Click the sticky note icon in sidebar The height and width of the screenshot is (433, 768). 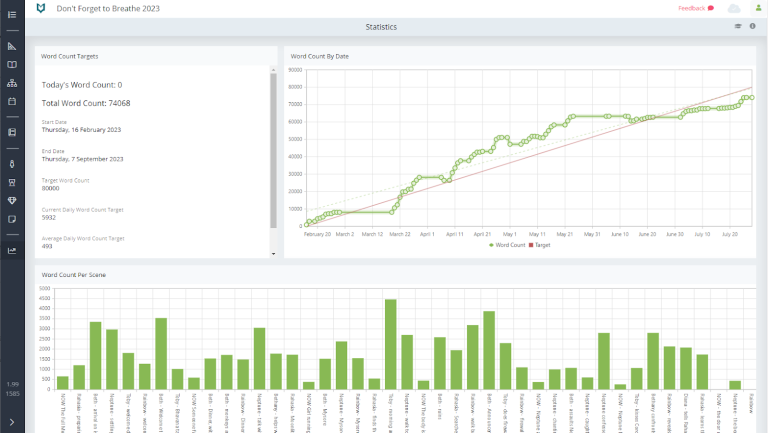point(12,218)
